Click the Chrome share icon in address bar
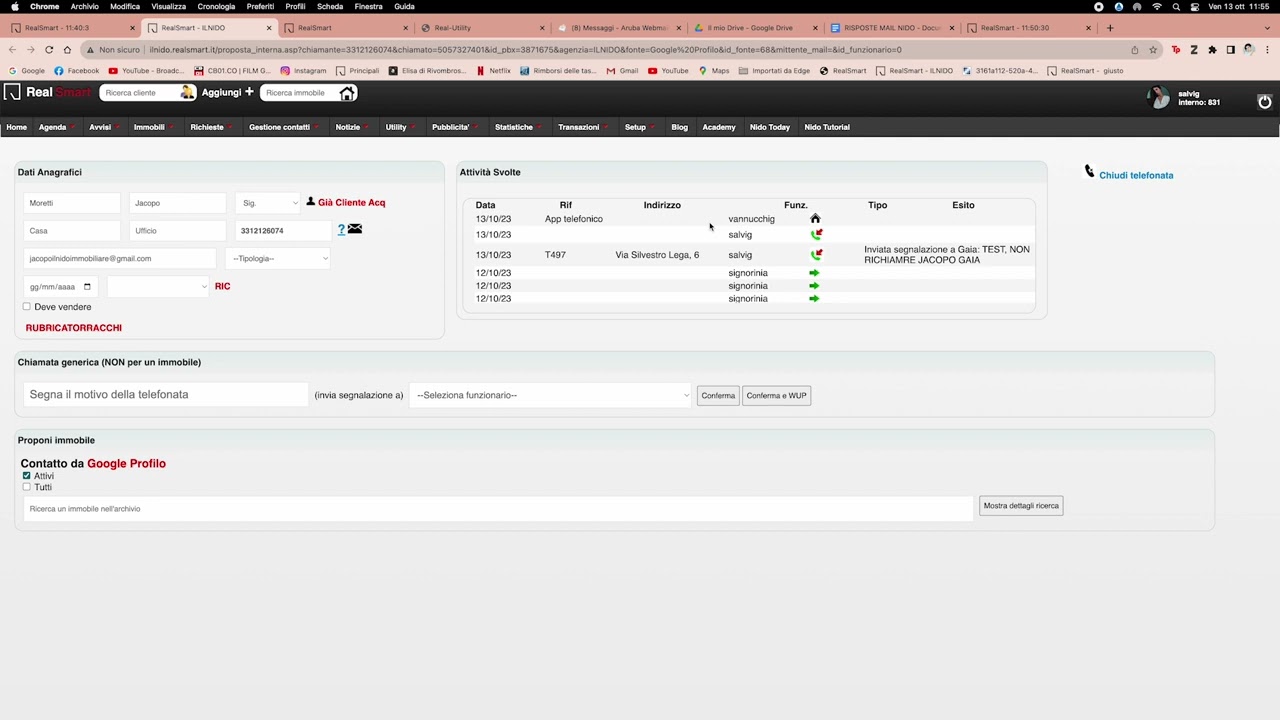This screenshot has width=1280, height=720. [x=1134, y=49]
